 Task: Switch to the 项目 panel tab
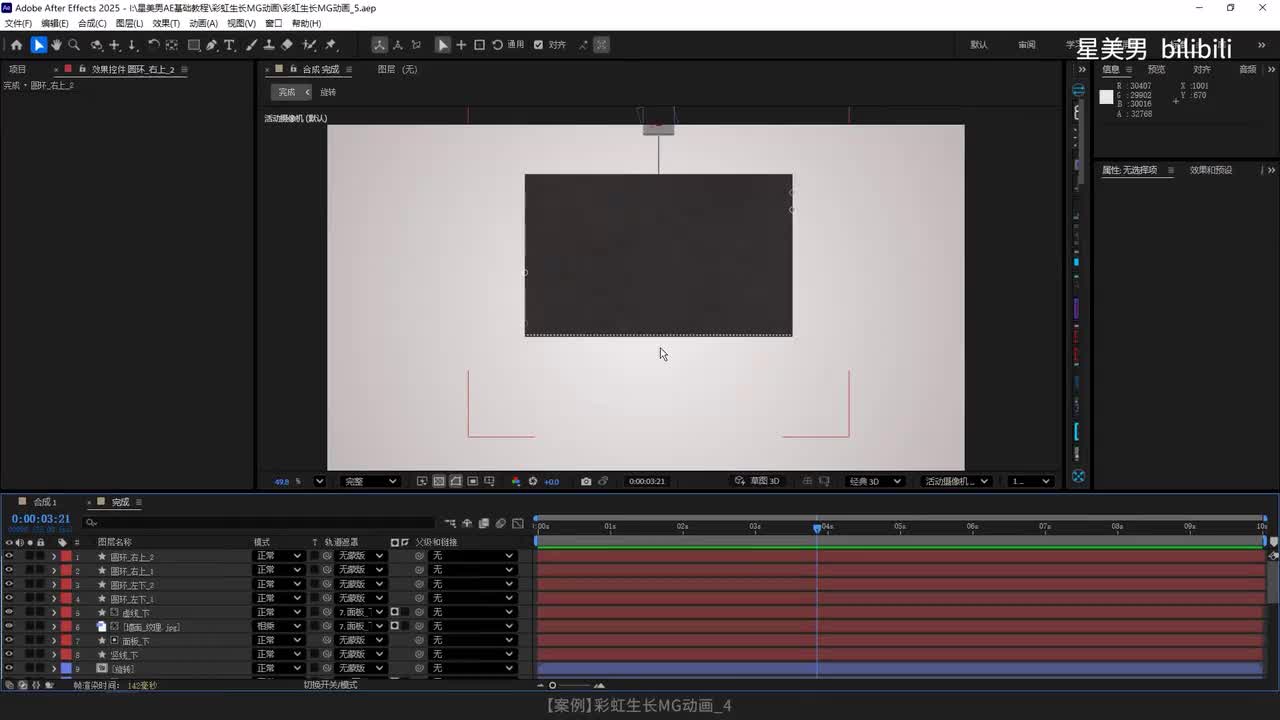pyautogui.click(x=17, y=70)
